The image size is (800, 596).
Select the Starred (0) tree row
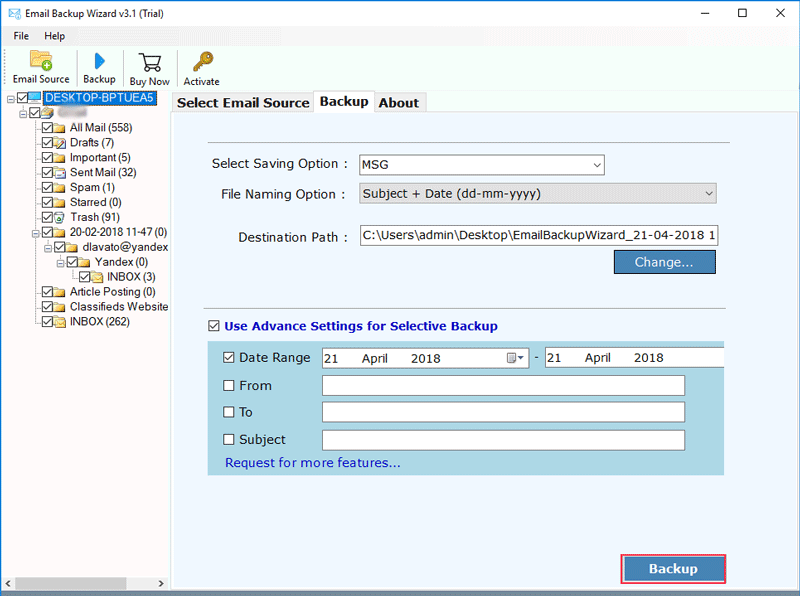[95, 202]
